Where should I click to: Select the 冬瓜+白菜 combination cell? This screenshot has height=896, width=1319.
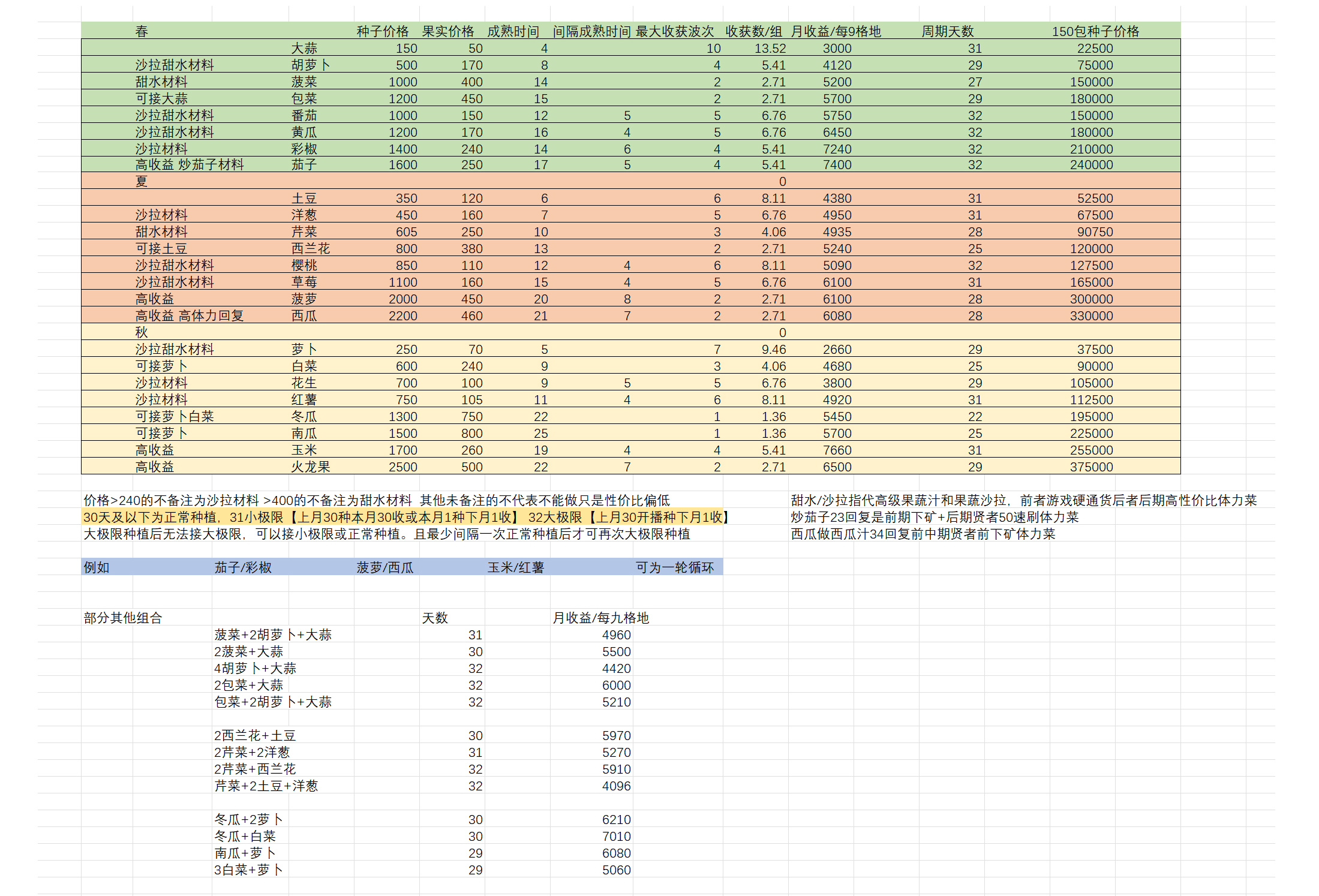point(245,836)
